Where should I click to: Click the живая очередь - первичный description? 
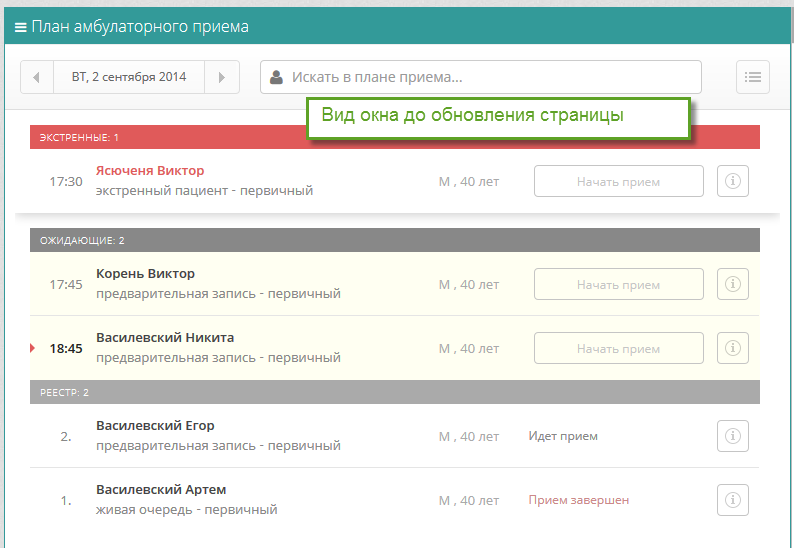[x=187, y=510]
